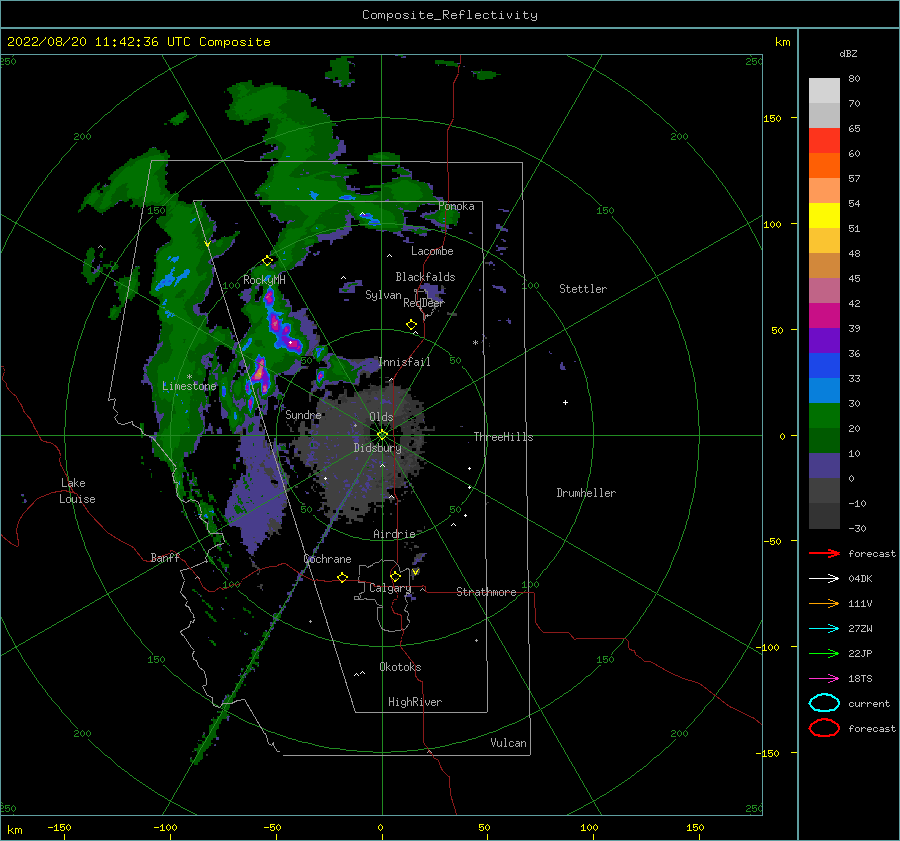Click radar site diamond at Olds center

382,435
